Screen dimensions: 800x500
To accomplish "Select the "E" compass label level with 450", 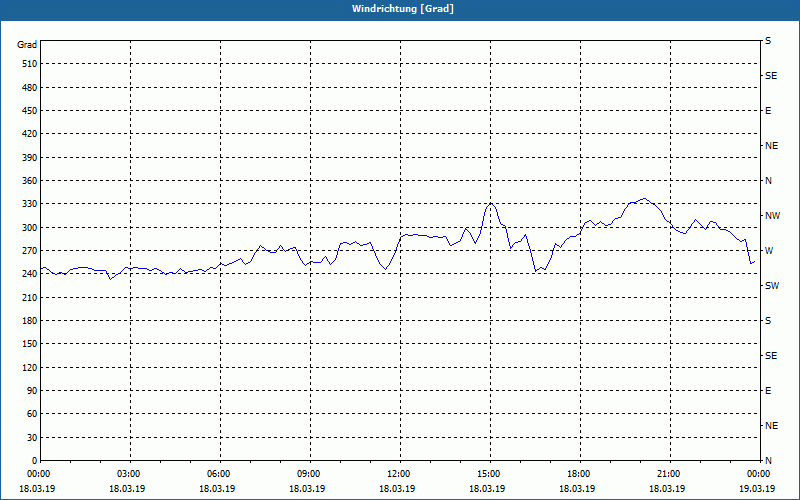I will tap(768, 111).
